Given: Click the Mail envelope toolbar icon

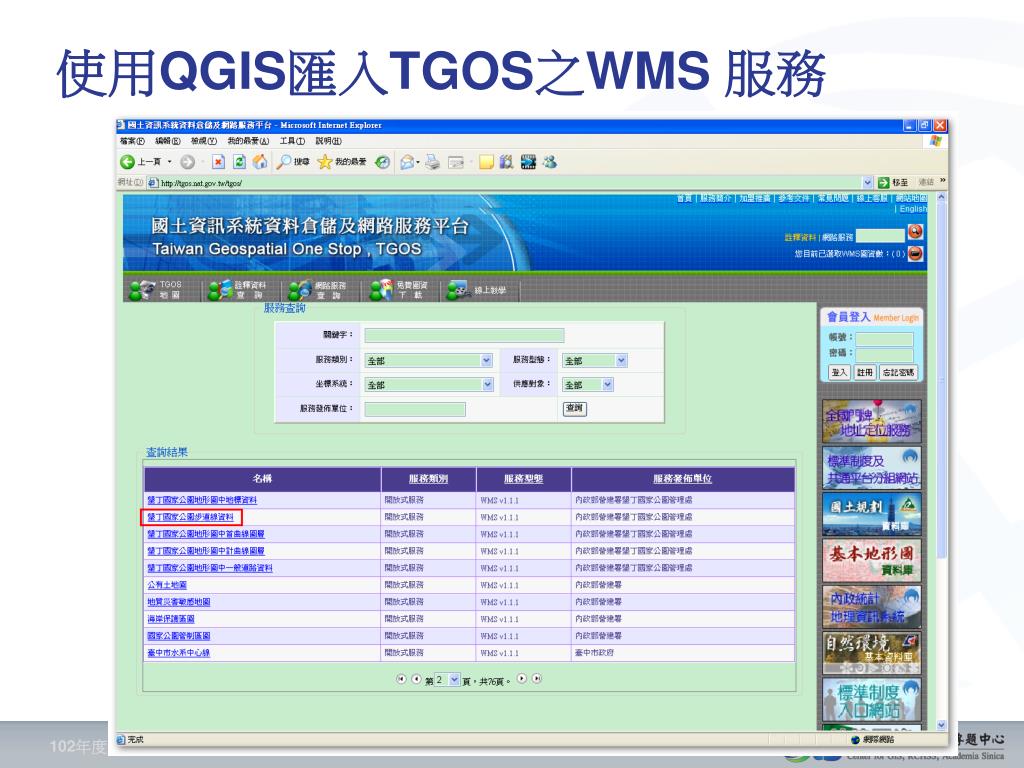Looking at the screenshot, I should [x=407, y=162].
